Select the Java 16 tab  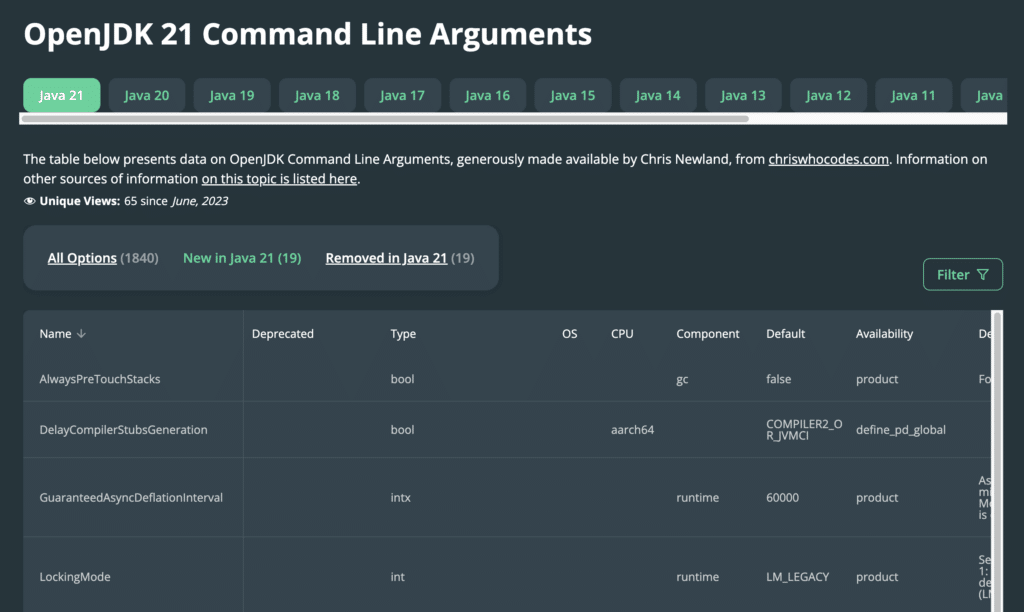[x=487, y=95]
